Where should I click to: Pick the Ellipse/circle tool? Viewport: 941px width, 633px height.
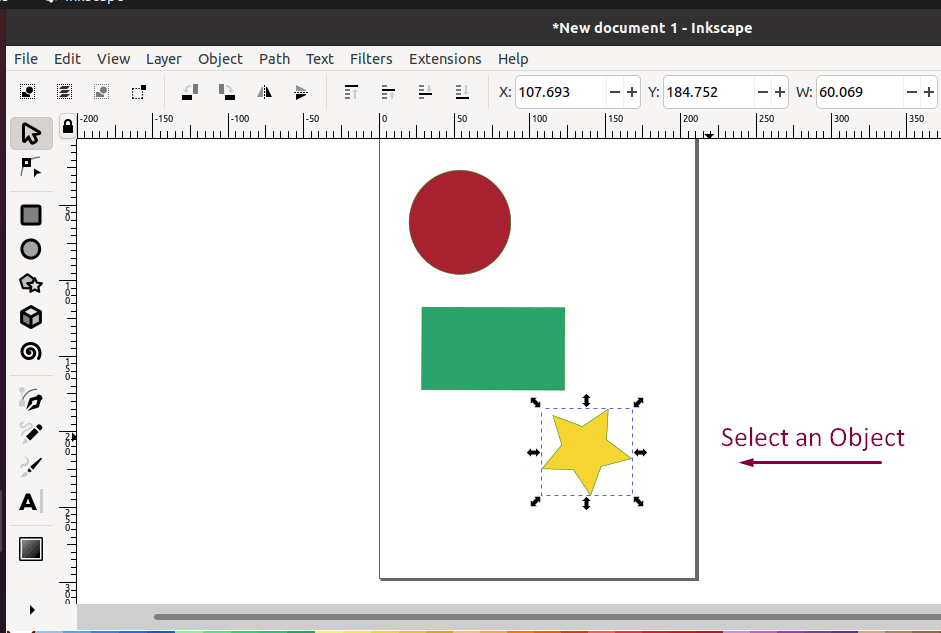(x=30, y=248)
